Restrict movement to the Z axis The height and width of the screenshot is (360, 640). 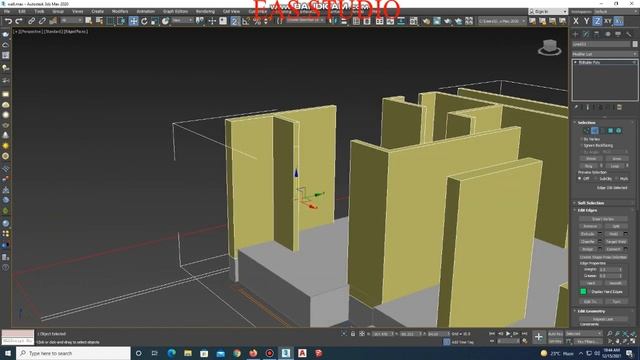tap(597, 21)
